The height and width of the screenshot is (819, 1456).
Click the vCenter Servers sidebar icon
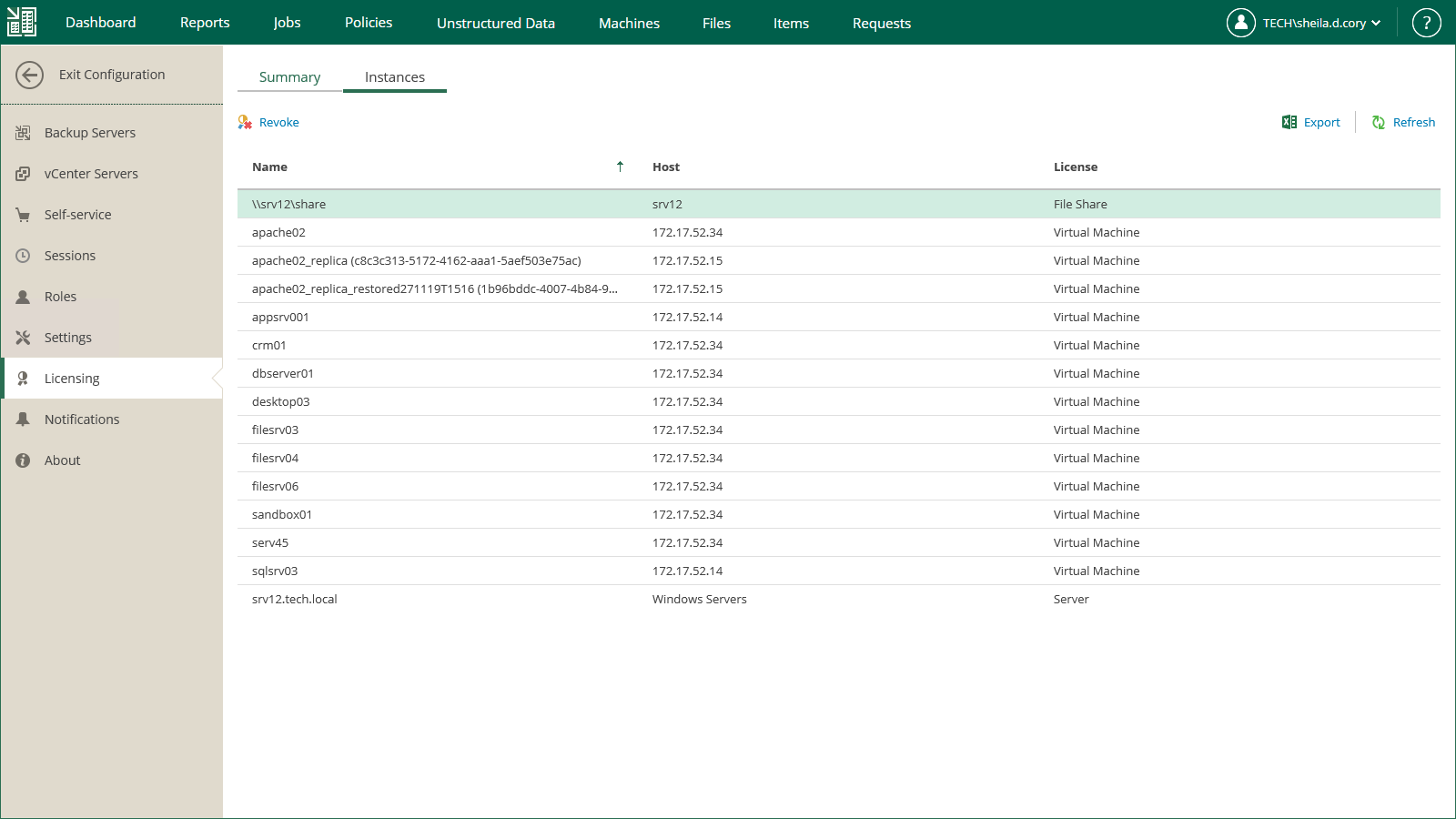[x=23, y=174]
